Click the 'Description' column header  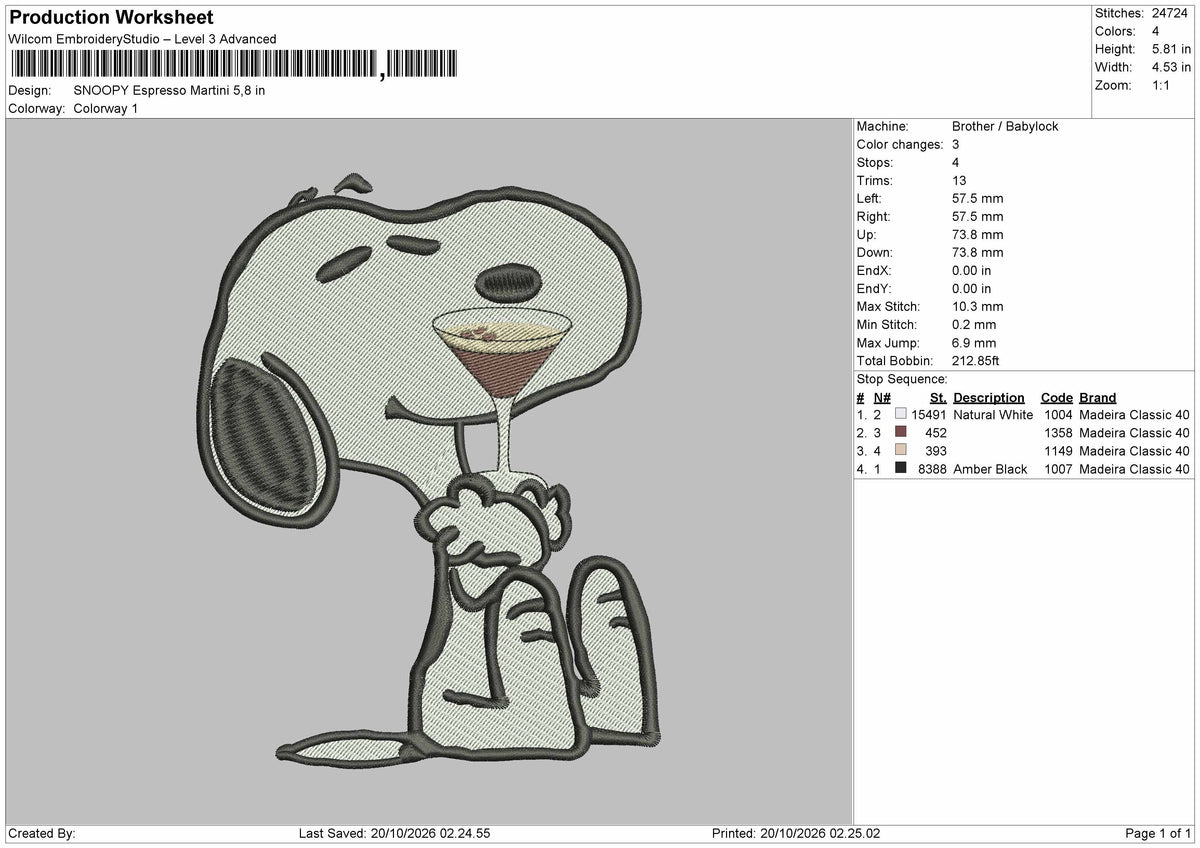[x=989, y=397]
